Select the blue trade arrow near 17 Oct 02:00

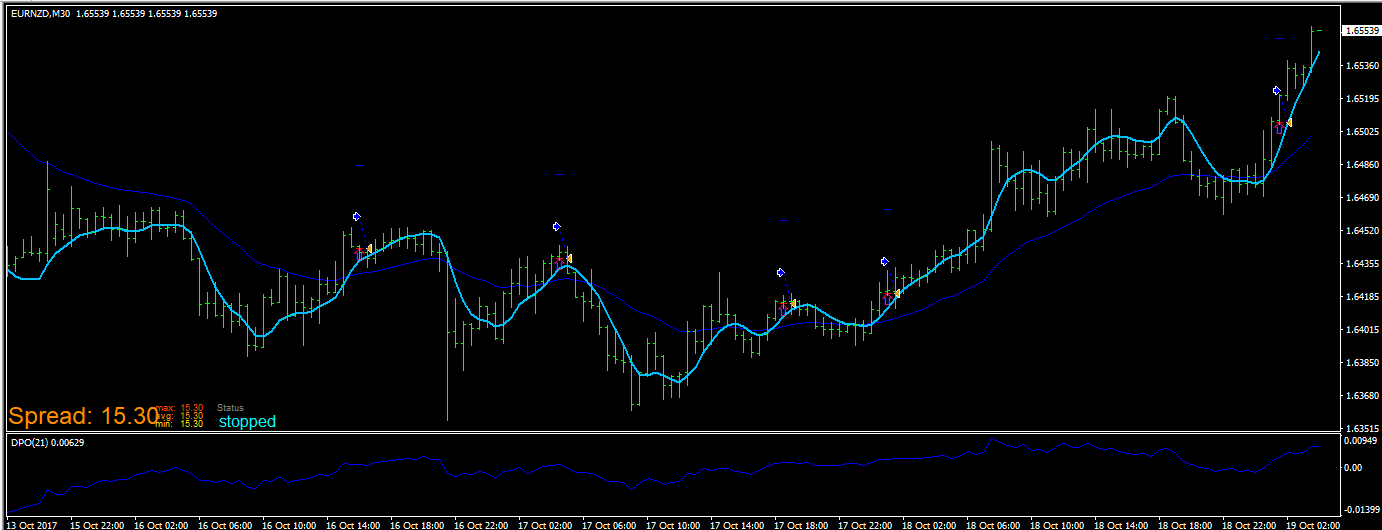pyautogui.click(x=557, y=226)
